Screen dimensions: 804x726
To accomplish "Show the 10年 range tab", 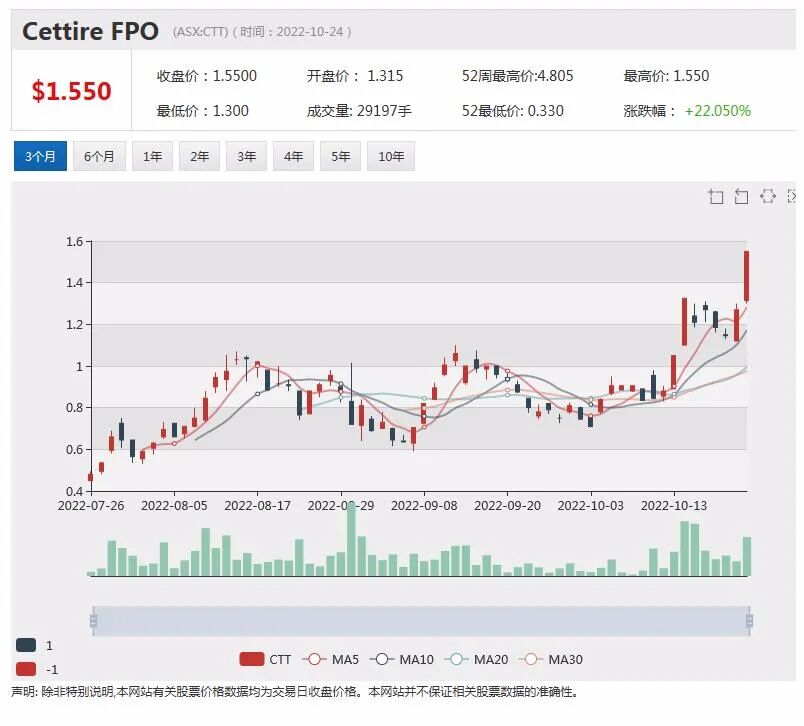I will [391, 156].
